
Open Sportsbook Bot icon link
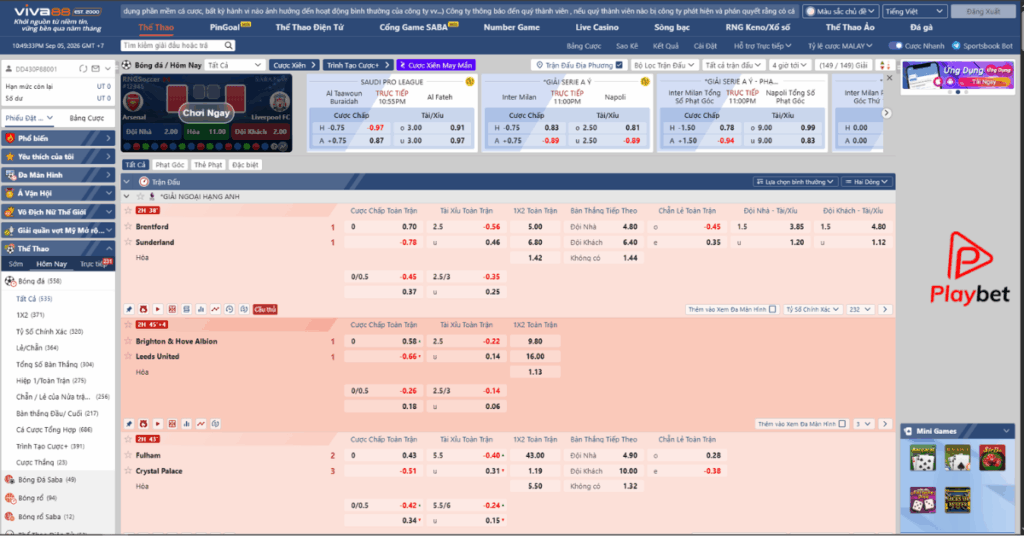click(956, 46)
